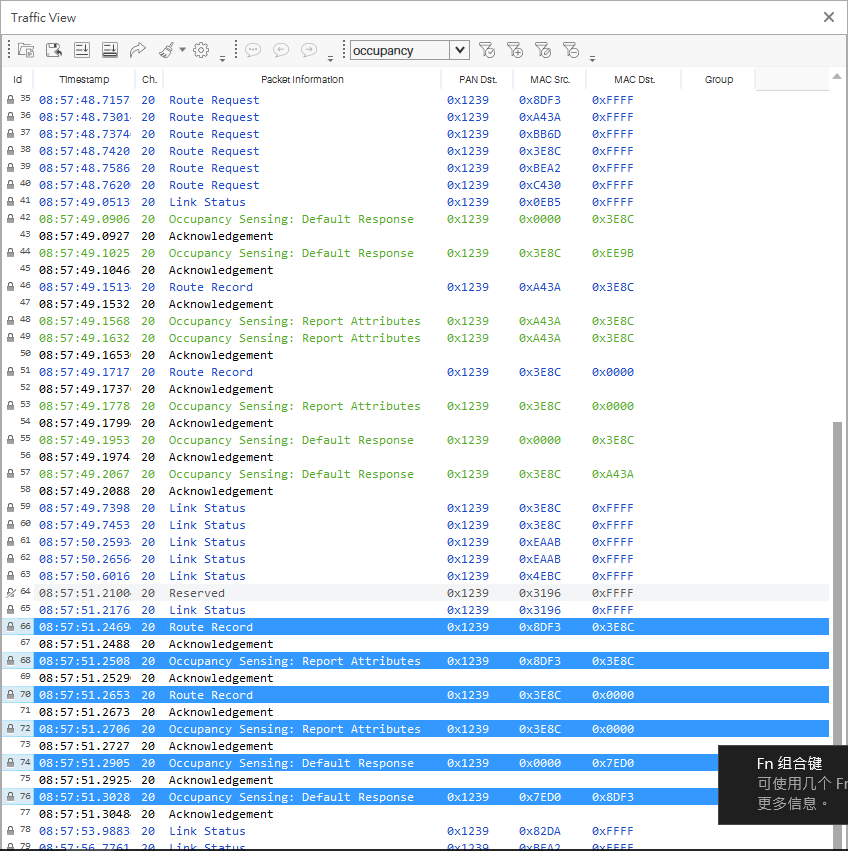This screenshot has height=851, width=850.
Task: Click MAC destination 0x7ED0 in packet 74
Action: pos(613,763)
